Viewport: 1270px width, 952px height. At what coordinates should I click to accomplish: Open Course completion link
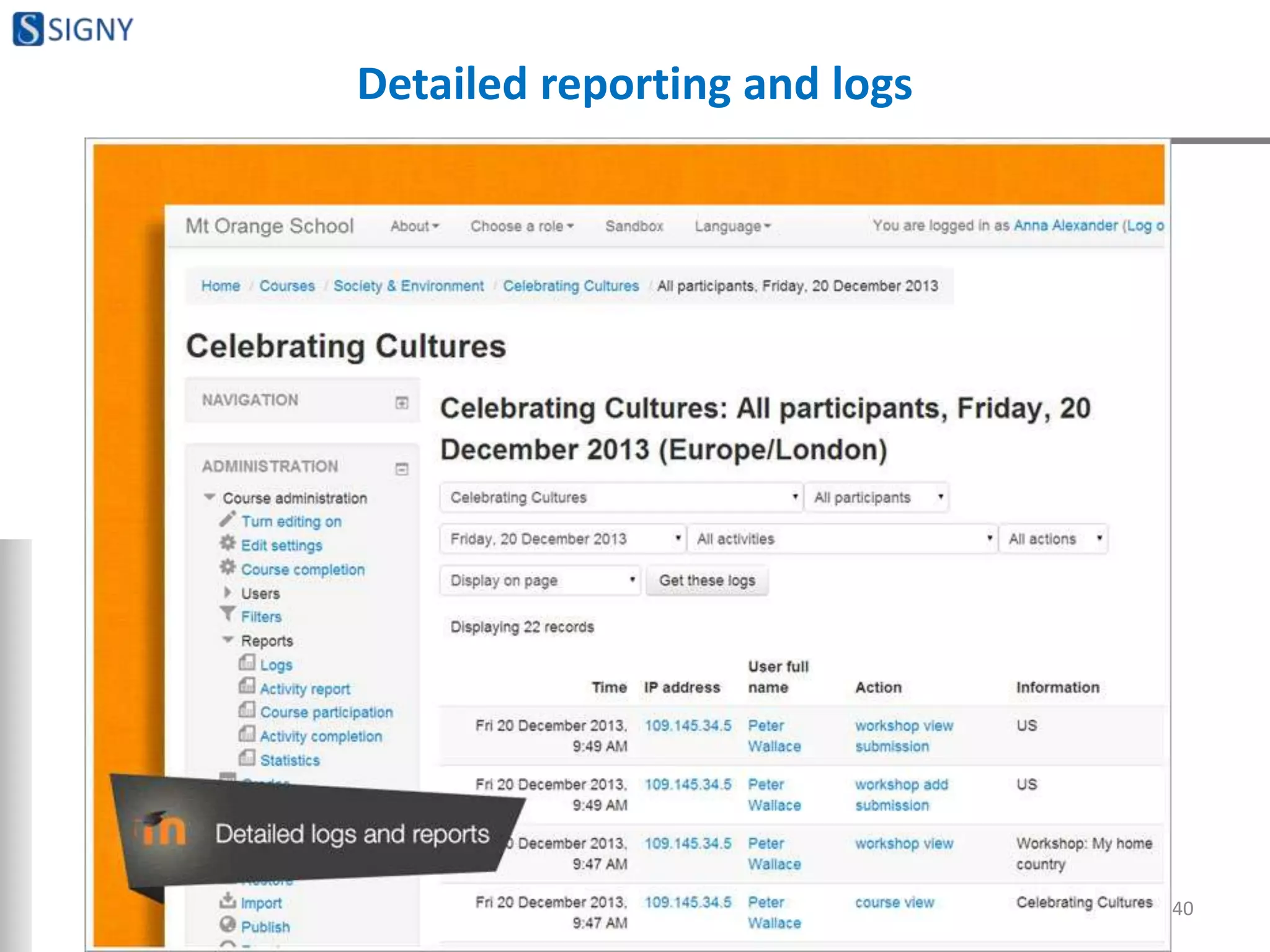(303, 570)
